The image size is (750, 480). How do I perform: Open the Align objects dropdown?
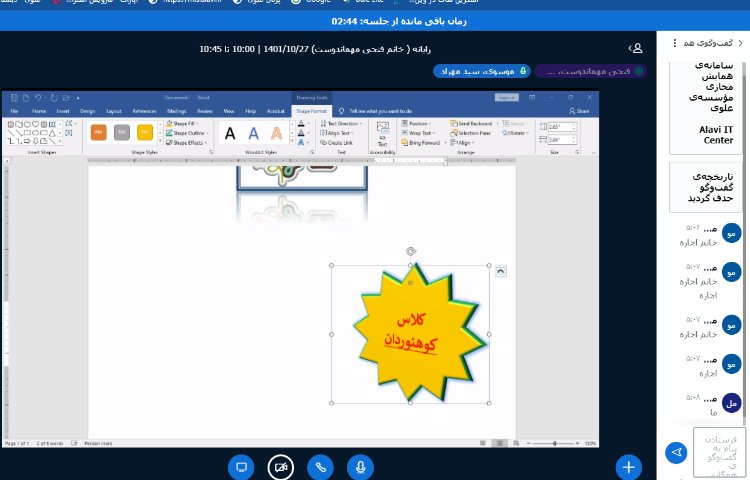pyautogui.click(x=462, y=142)
